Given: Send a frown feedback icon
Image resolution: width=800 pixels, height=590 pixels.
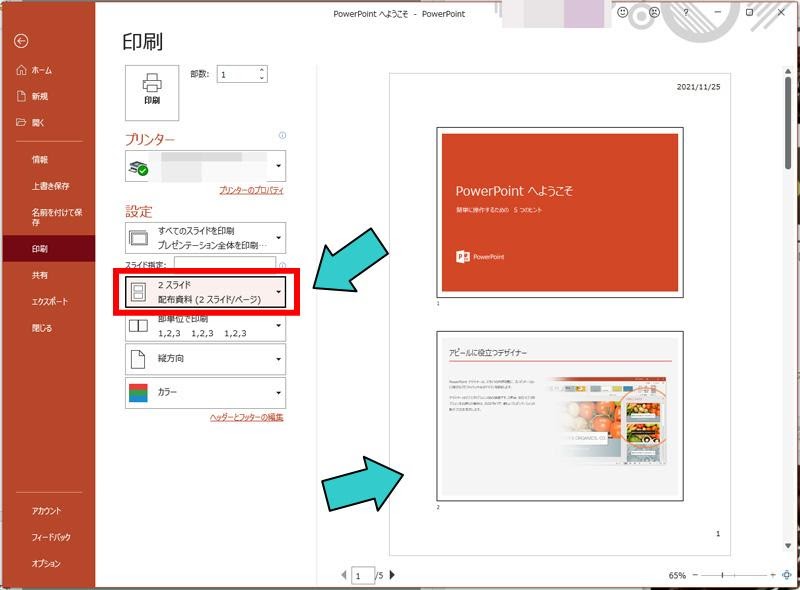Looking at the screenshot, I should point(654,12).
